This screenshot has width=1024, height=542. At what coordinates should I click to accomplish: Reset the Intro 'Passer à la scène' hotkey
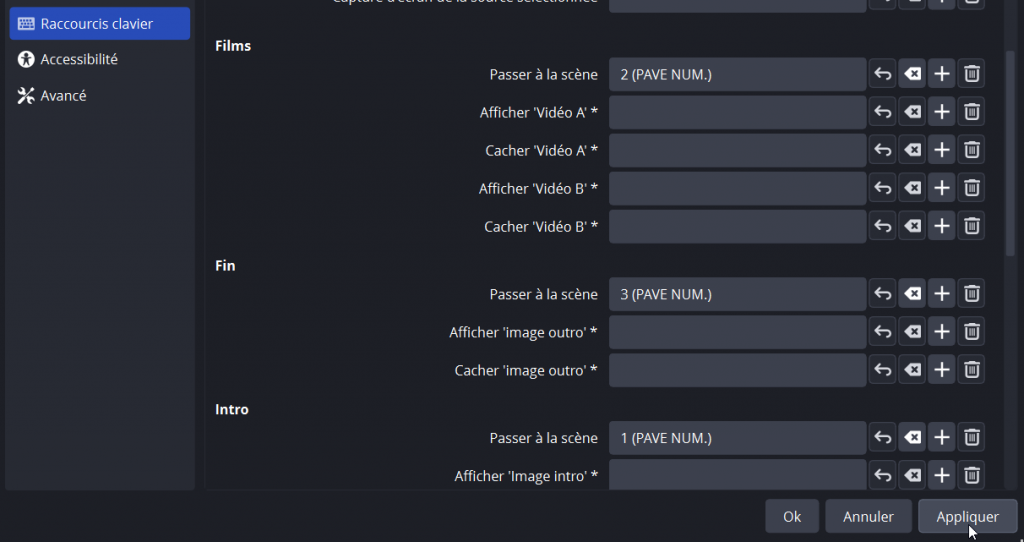(x=882, y=438)
